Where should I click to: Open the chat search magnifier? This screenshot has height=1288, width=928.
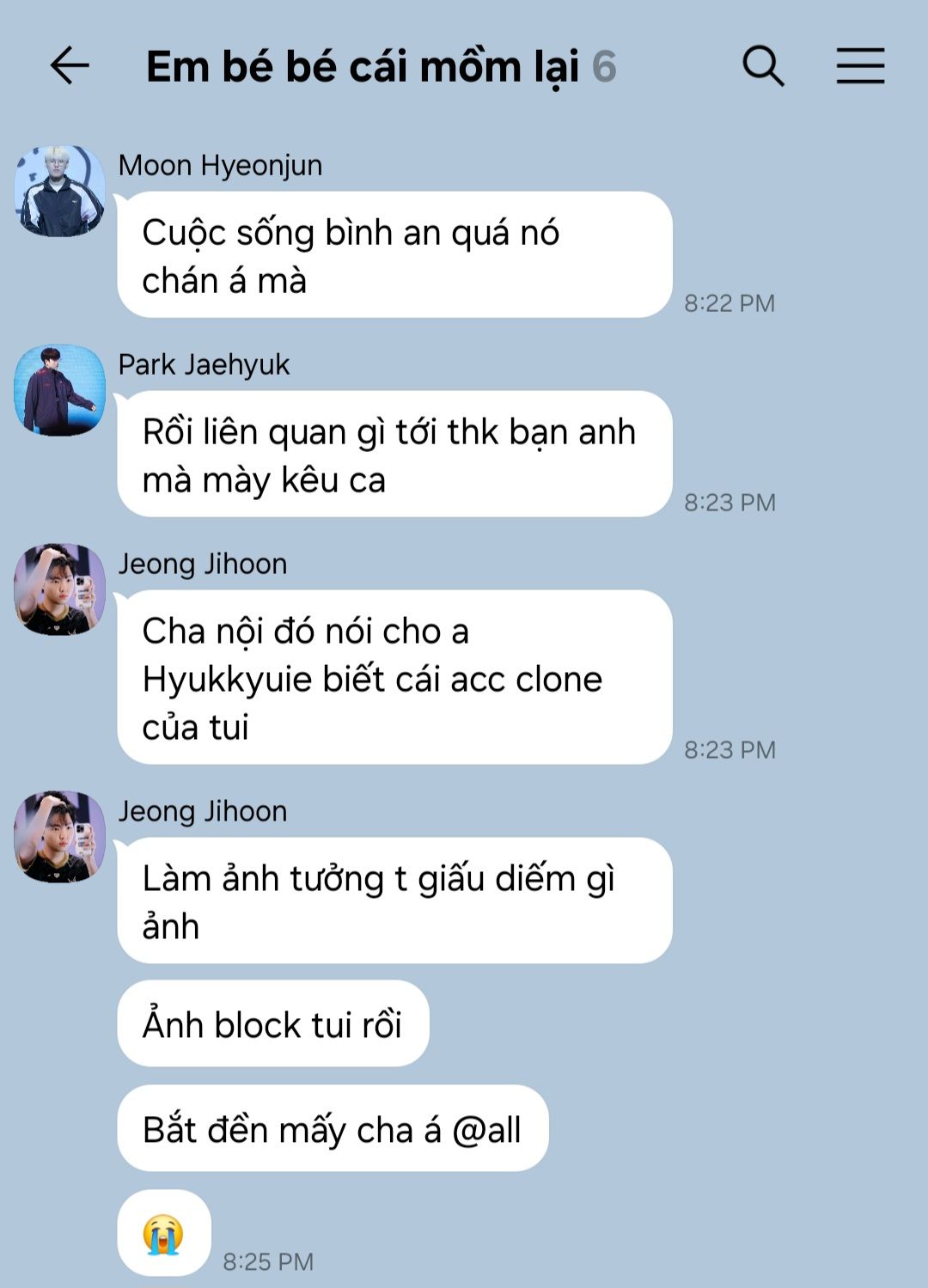click(763, 66)
